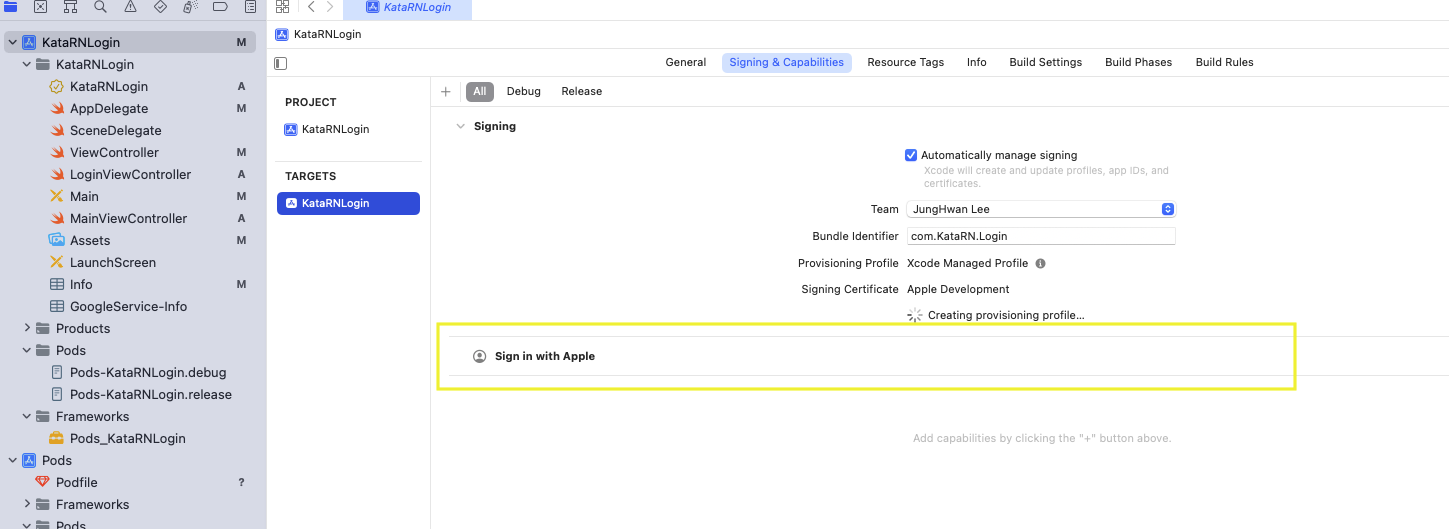Open LaunchScreen storyboard

113,262
